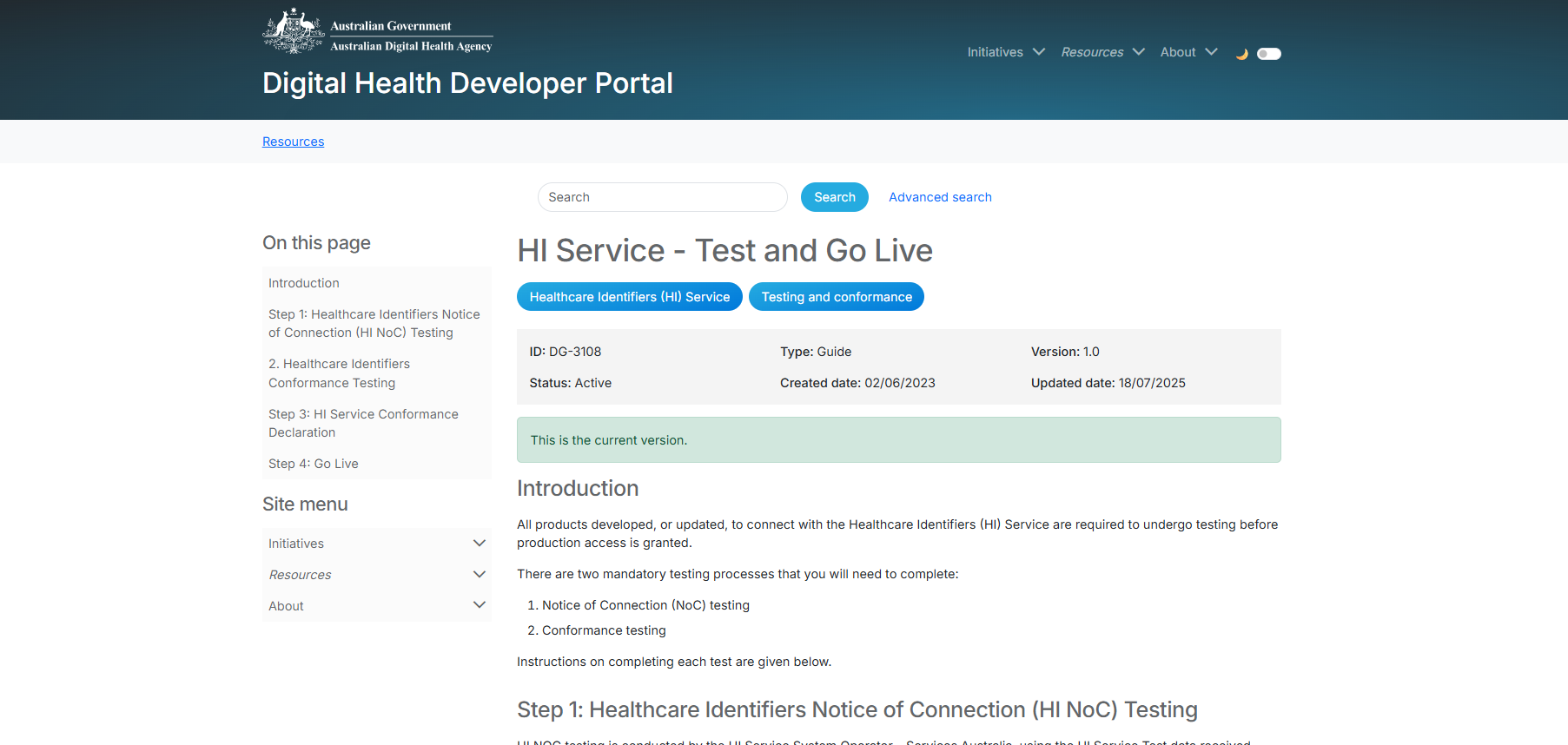Focus the Search input field
The image size is (1568, 745).
[x=663, y=197]
